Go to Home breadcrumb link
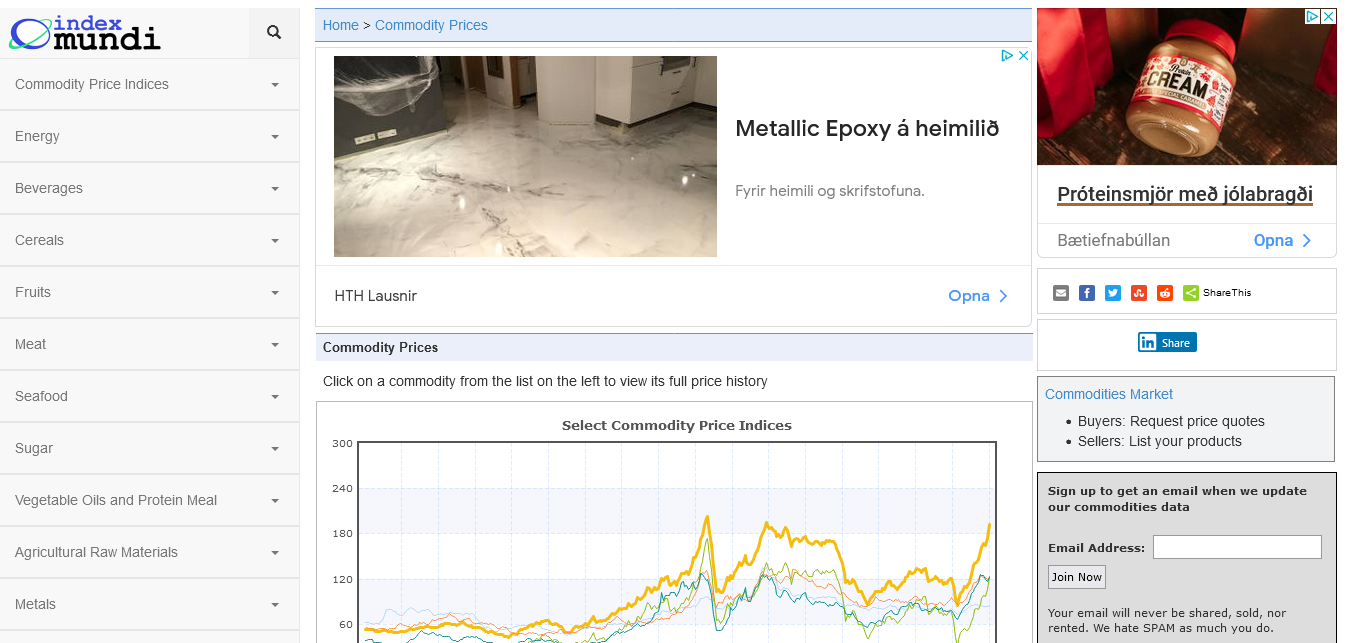Image resolution: width=1366 pixels, height=643 pixels. pyautogui.click(x=340, y=25)
